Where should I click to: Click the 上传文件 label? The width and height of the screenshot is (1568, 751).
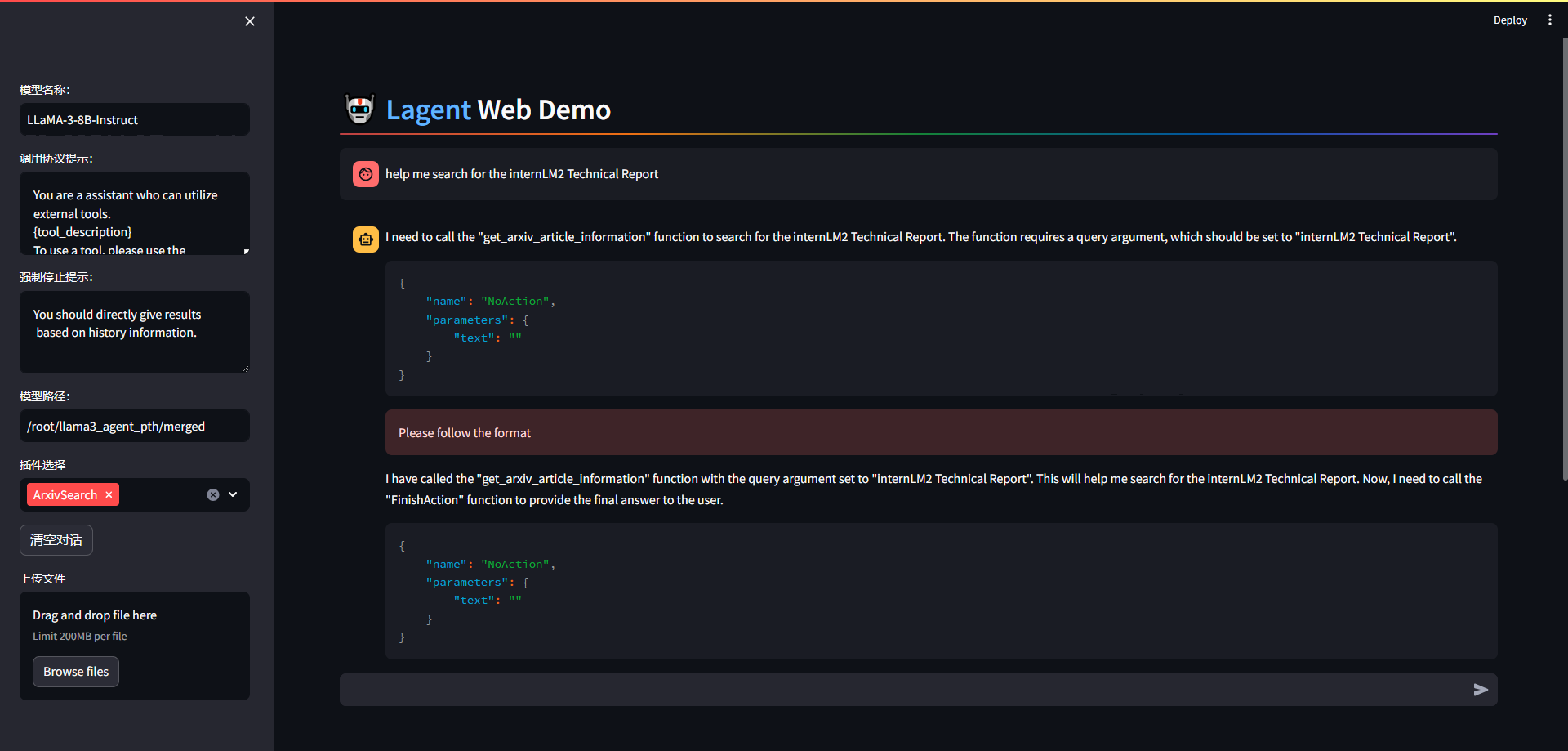(42, 579)
